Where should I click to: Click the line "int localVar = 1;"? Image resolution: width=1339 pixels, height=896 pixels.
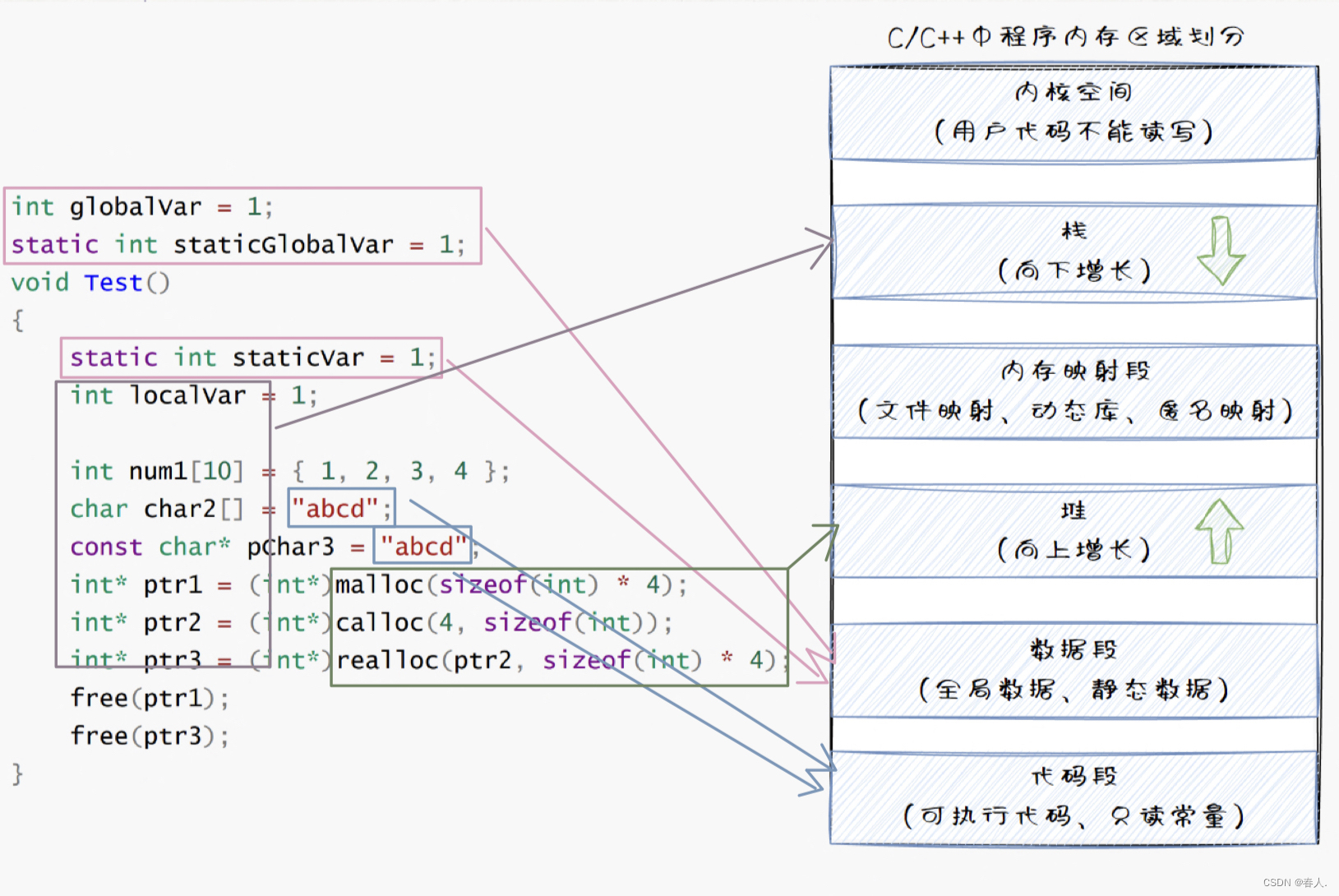[193, 395]
